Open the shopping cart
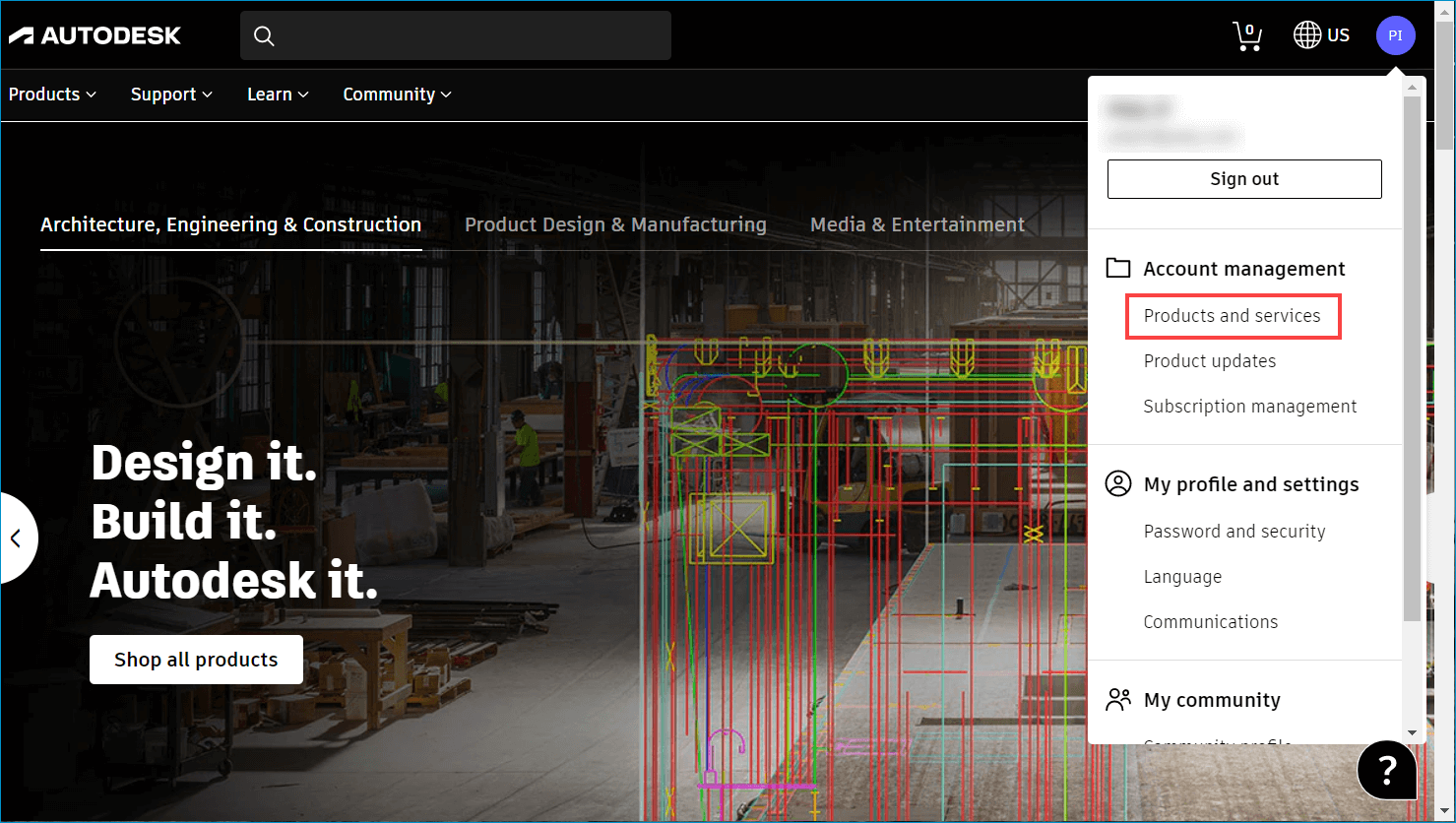 [1247, 36]
